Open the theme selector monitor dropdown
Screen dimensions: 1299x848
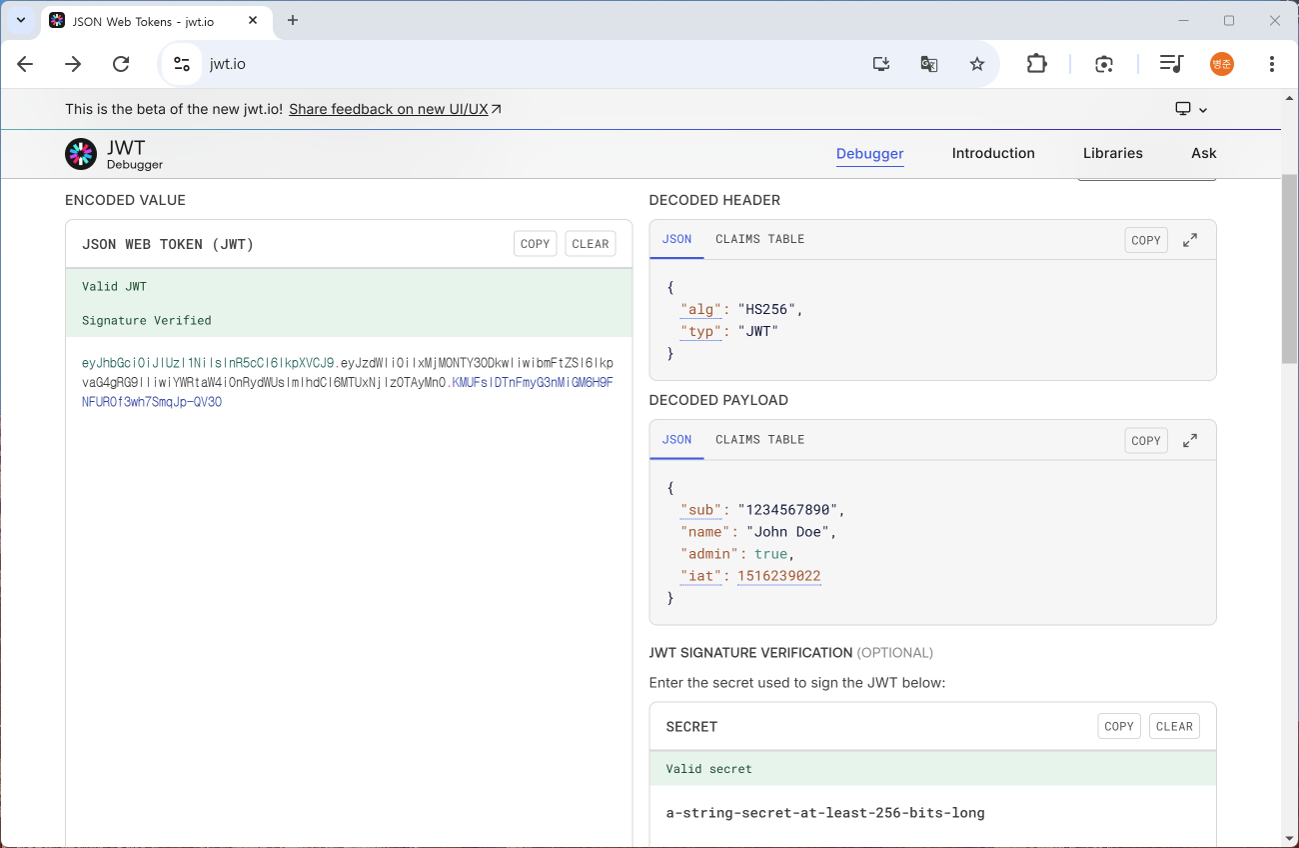1191,109
